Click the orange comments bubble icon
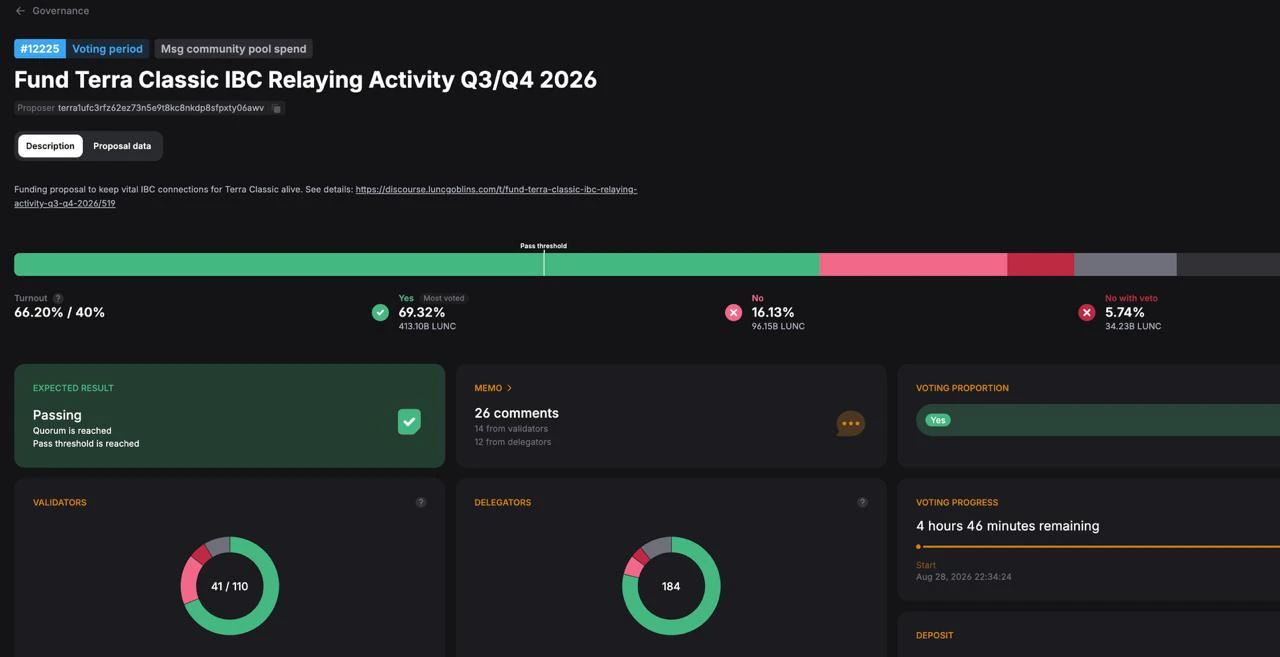 851,423
